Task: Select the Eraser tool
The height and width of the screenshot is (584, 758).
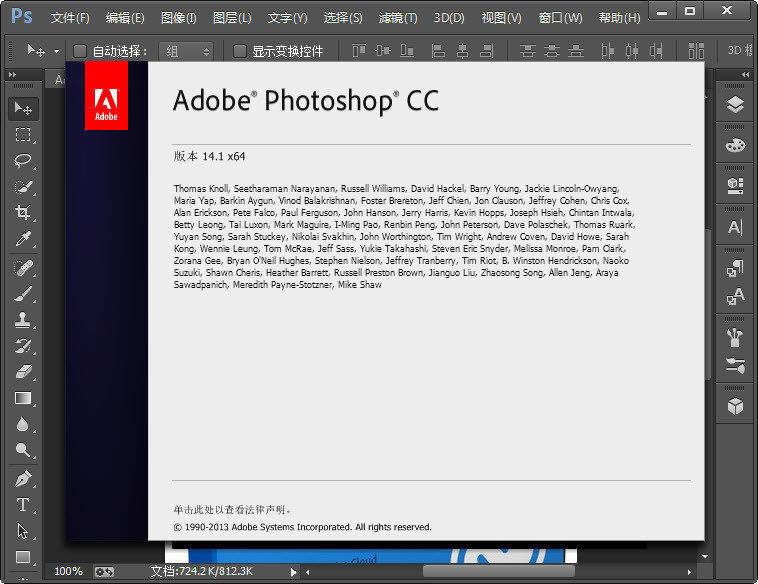Action: [23, 372]
